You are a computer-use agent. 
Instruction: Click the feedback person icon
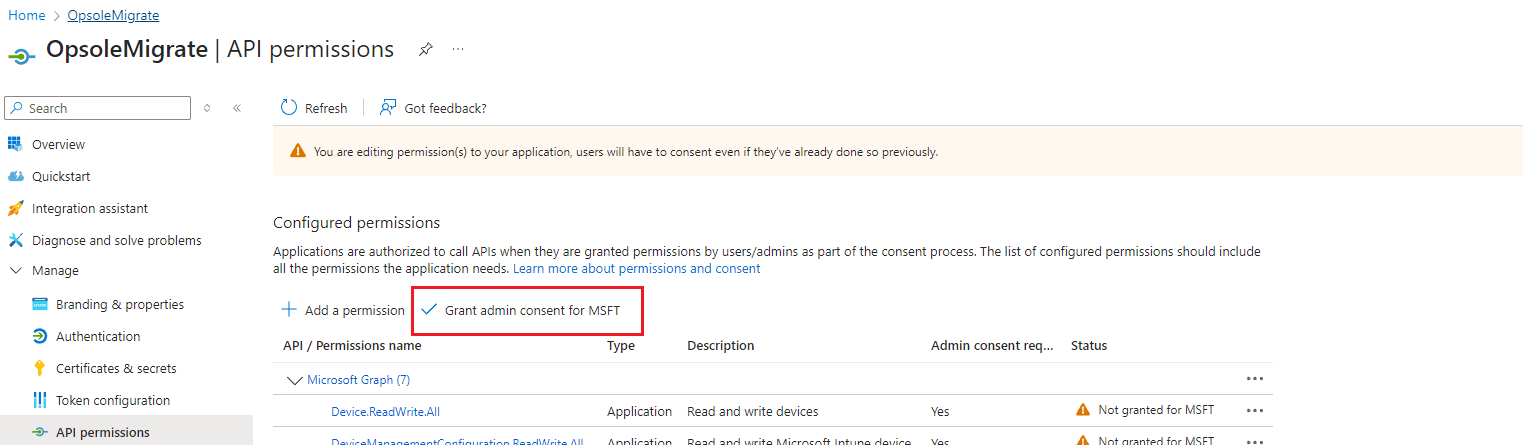click(388, 107)
